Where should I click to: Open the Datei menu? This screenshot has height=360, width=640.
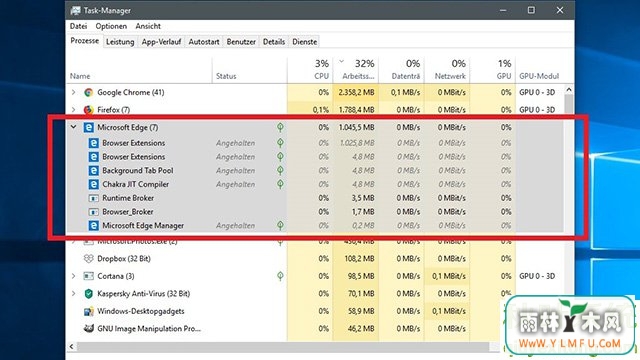point(78,26)
